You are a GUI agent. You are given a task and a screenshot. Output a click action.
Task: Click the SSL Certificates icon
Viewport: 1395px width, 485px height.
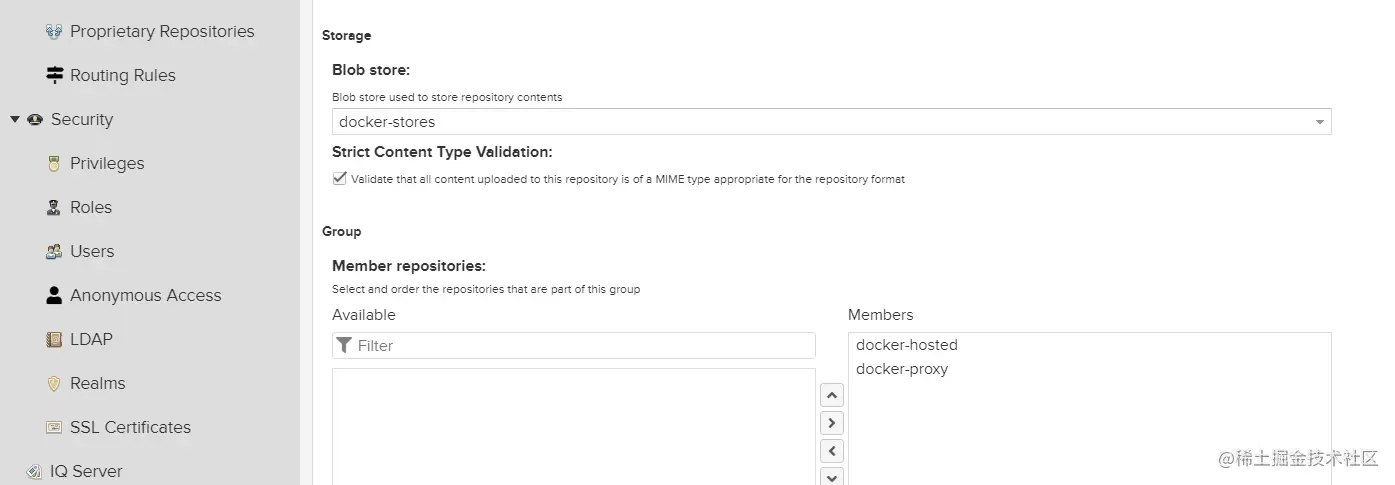coord(54,428)
